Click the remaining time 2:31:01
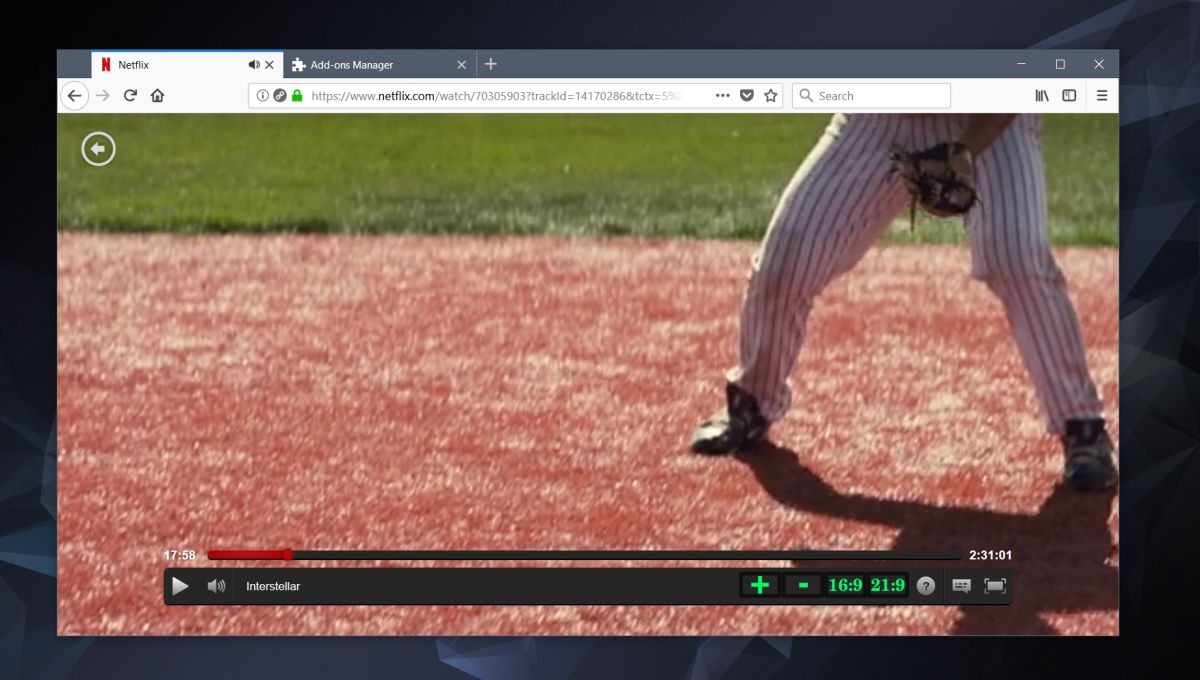1200x680 pixels. pyautogui.click(x=990, y=555)
